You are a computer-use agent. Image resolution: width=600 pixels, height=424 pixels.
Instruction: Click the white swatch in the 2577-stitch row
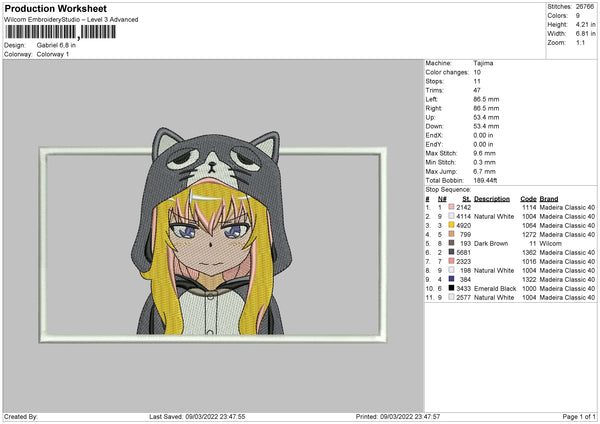451,297
